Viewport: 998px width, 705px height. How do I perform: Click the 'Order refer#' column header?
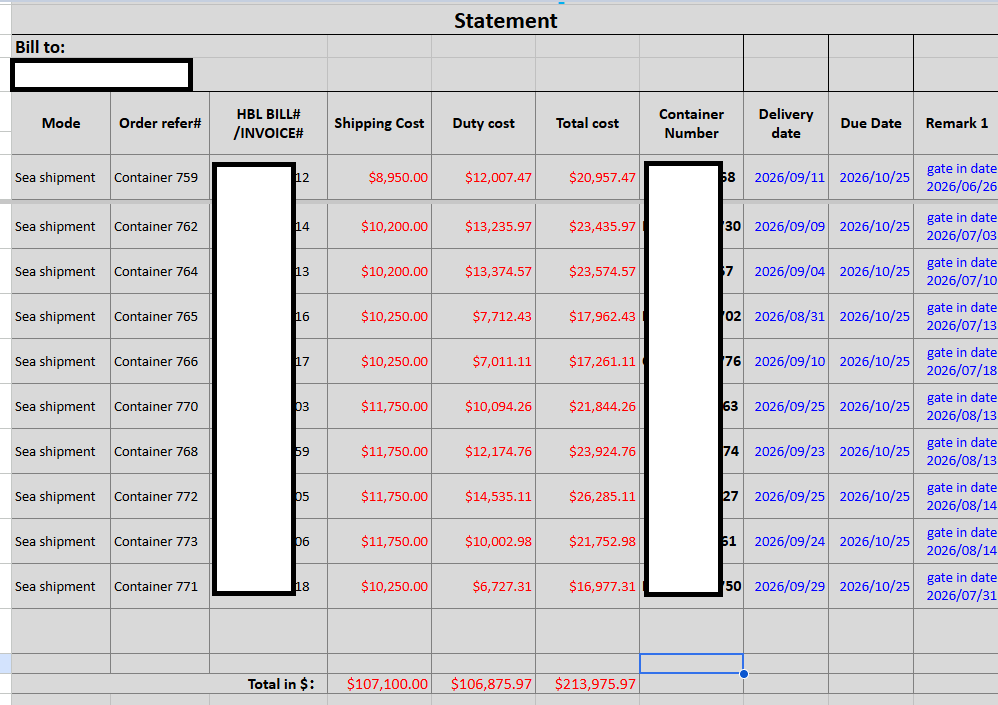(x=160, y=123)
